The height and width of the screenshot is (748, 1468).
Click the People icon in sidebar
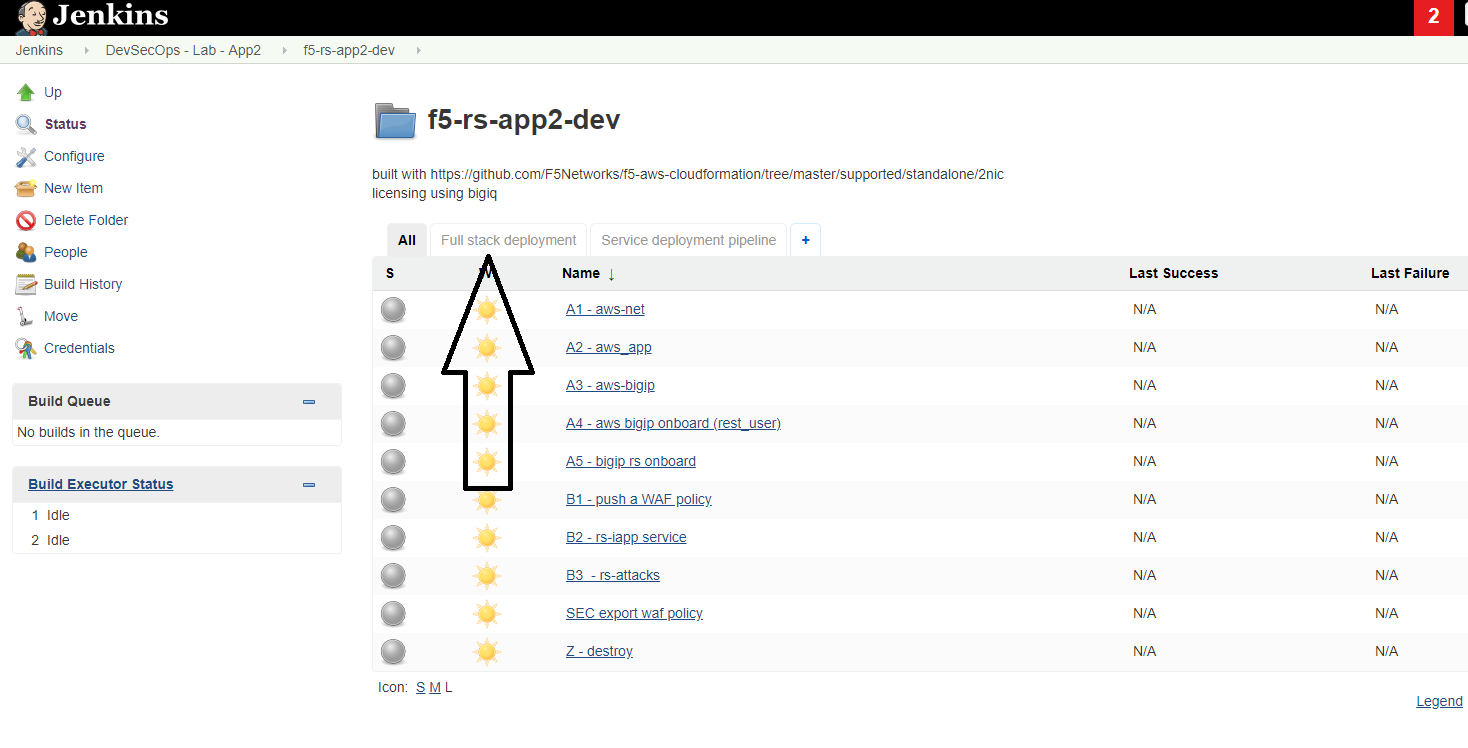click(x=26, y=252)
